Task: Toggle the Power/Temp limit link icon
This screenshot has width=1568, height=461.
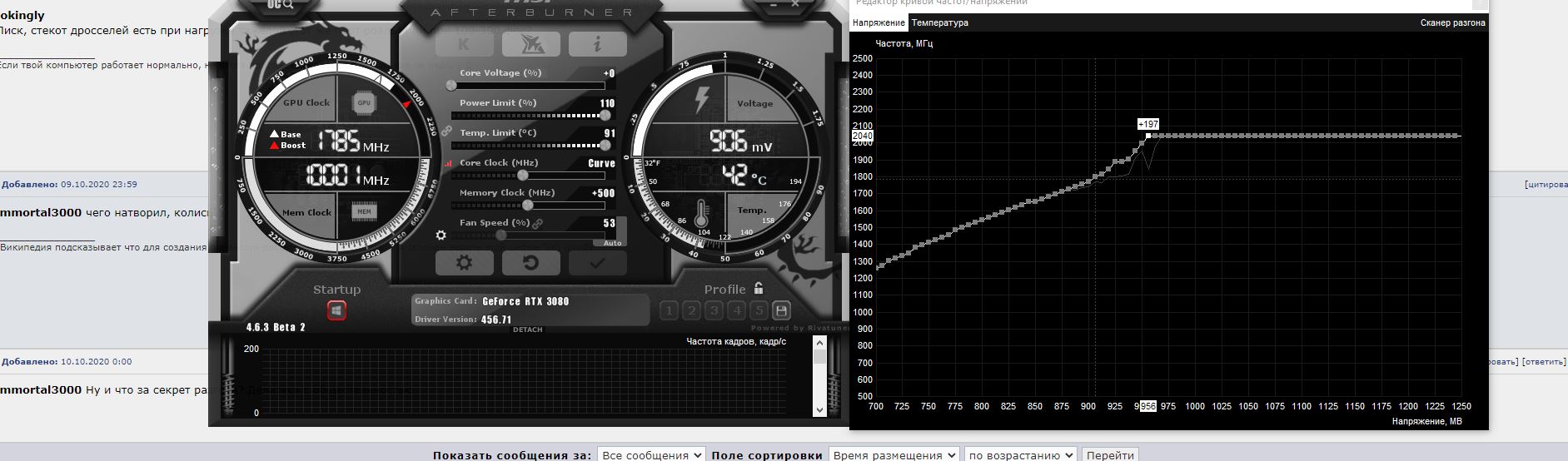Action: [446, 131]
